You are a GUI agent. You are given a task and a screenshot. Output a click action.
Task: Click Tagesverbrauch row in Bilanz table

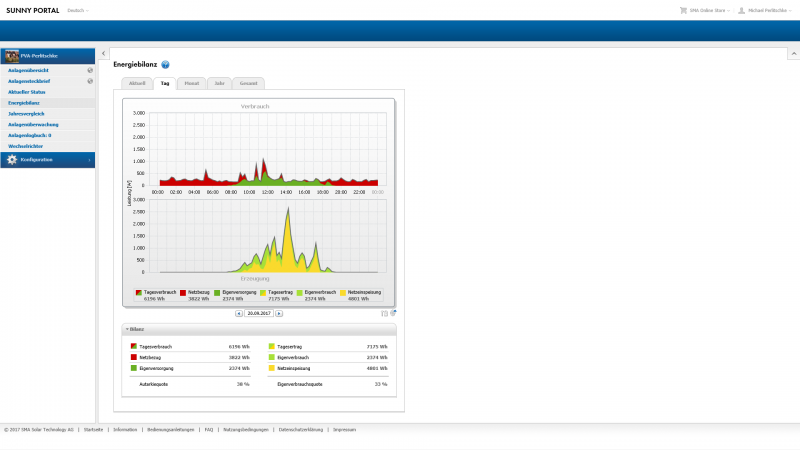click(190, 346)
